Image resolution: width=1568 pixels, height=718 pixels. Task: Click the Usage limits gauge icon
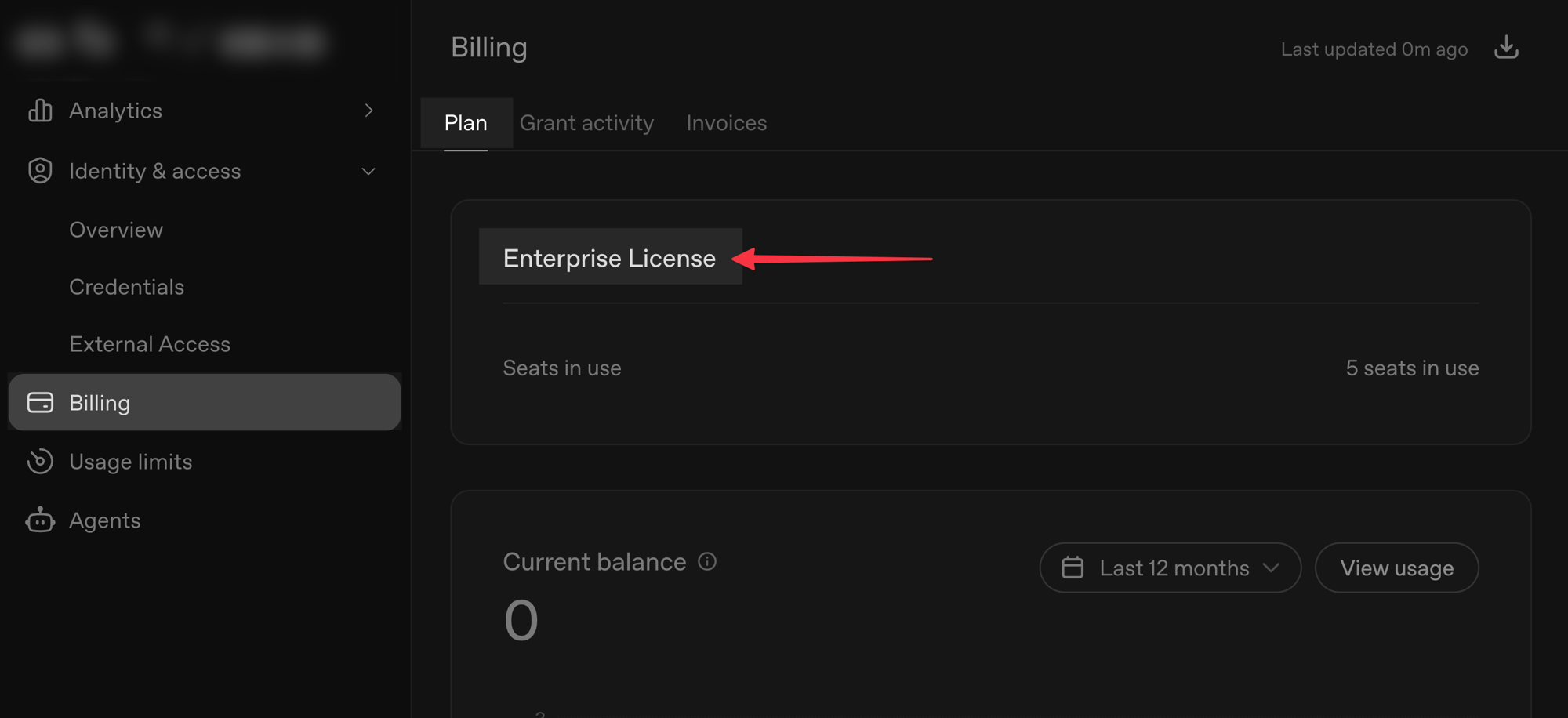[40, 462]
